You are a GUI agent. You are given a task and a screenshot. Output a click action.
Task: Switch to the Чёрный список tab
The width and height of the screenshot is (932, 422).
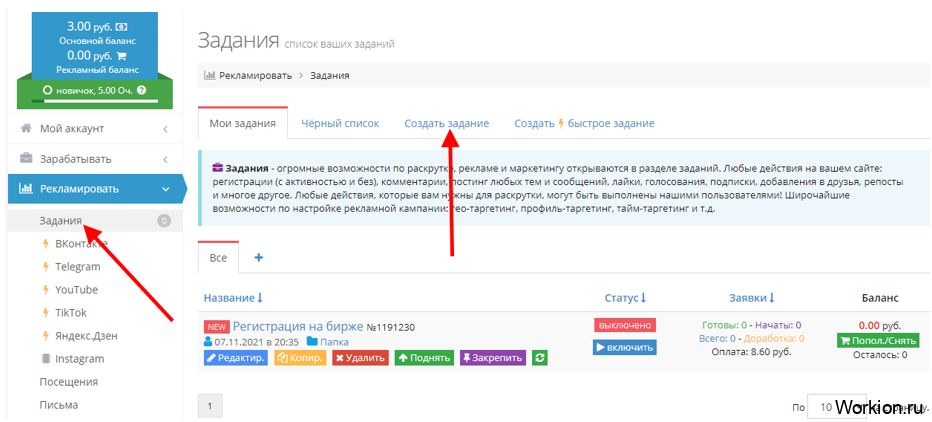click(340, 124)
